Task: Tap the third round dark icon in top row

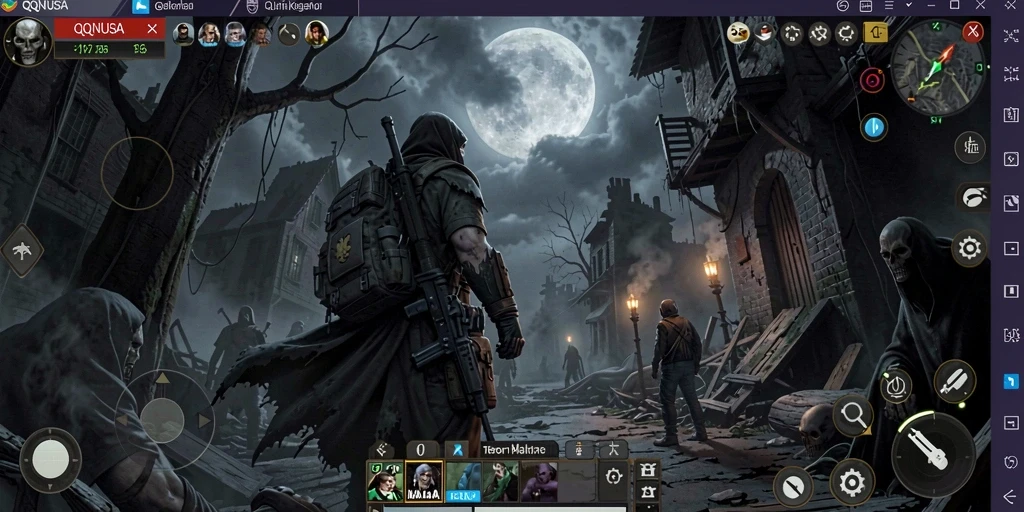Action: [x=792, y=33]
